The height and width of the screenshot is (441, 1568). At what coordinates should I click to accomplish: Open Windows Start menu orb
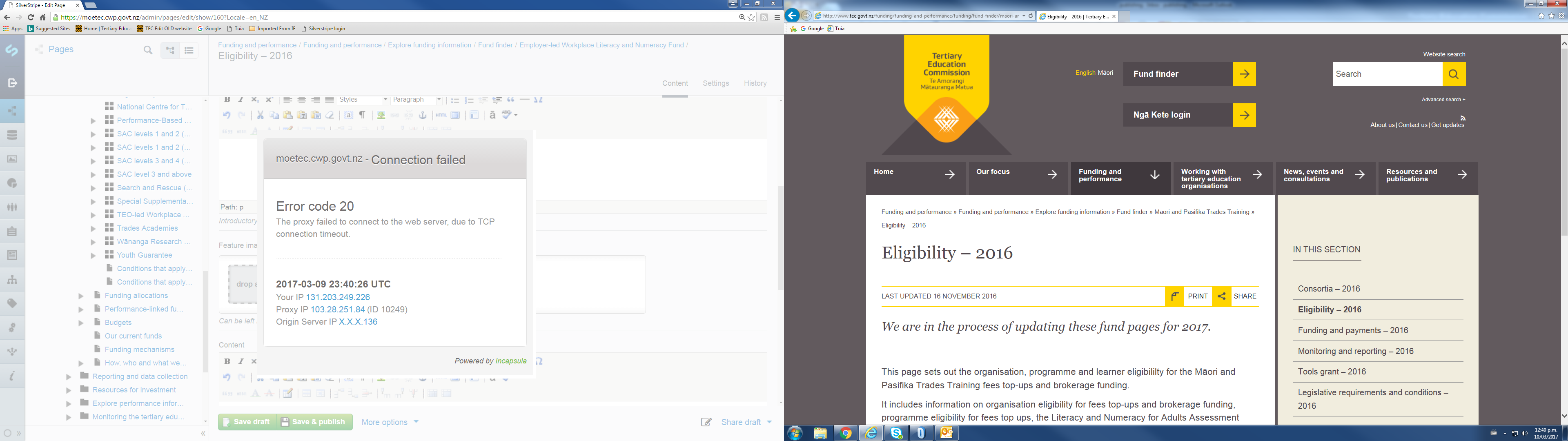(x=794, y=433)
